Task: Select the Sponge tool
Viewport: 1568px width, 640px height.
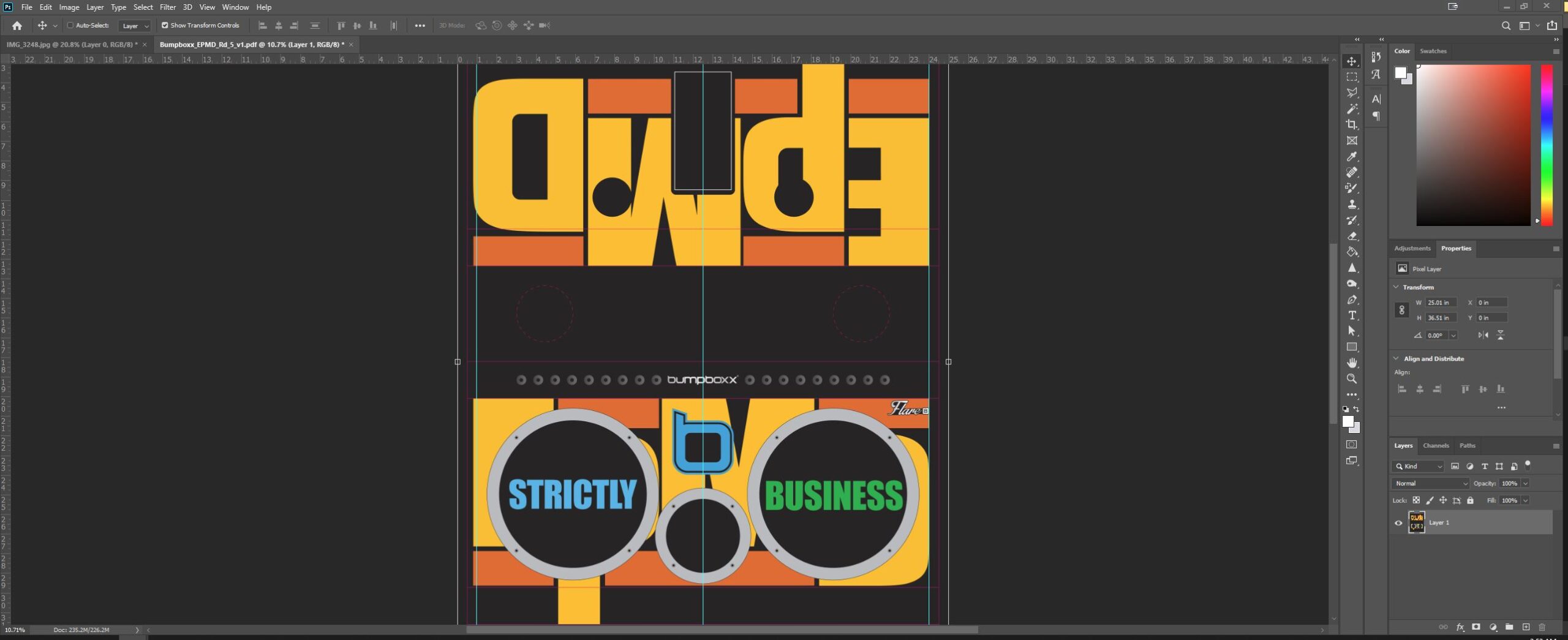Action: 1351,284
